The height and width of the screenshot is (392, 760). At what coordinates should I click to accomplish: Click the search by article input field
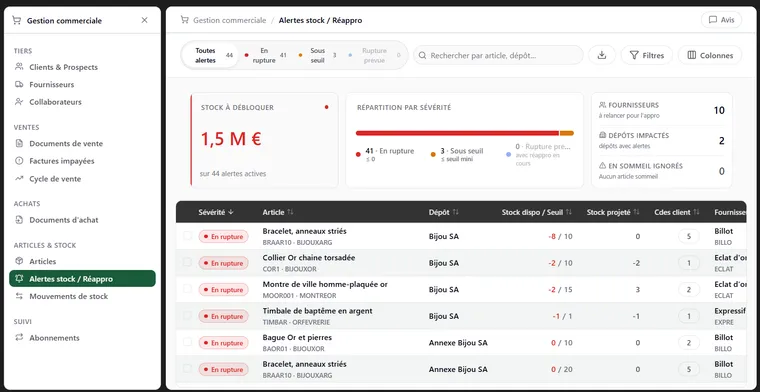498,55
